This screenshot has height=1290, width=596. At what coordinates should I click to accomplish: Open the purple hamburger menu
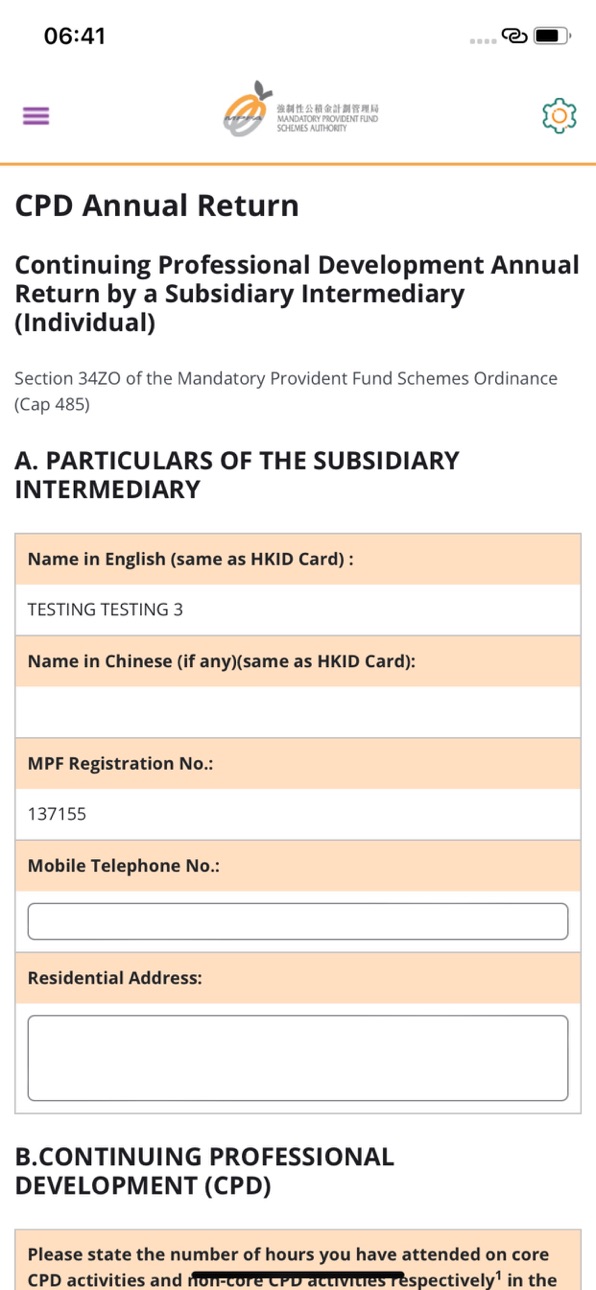point(36,116)
